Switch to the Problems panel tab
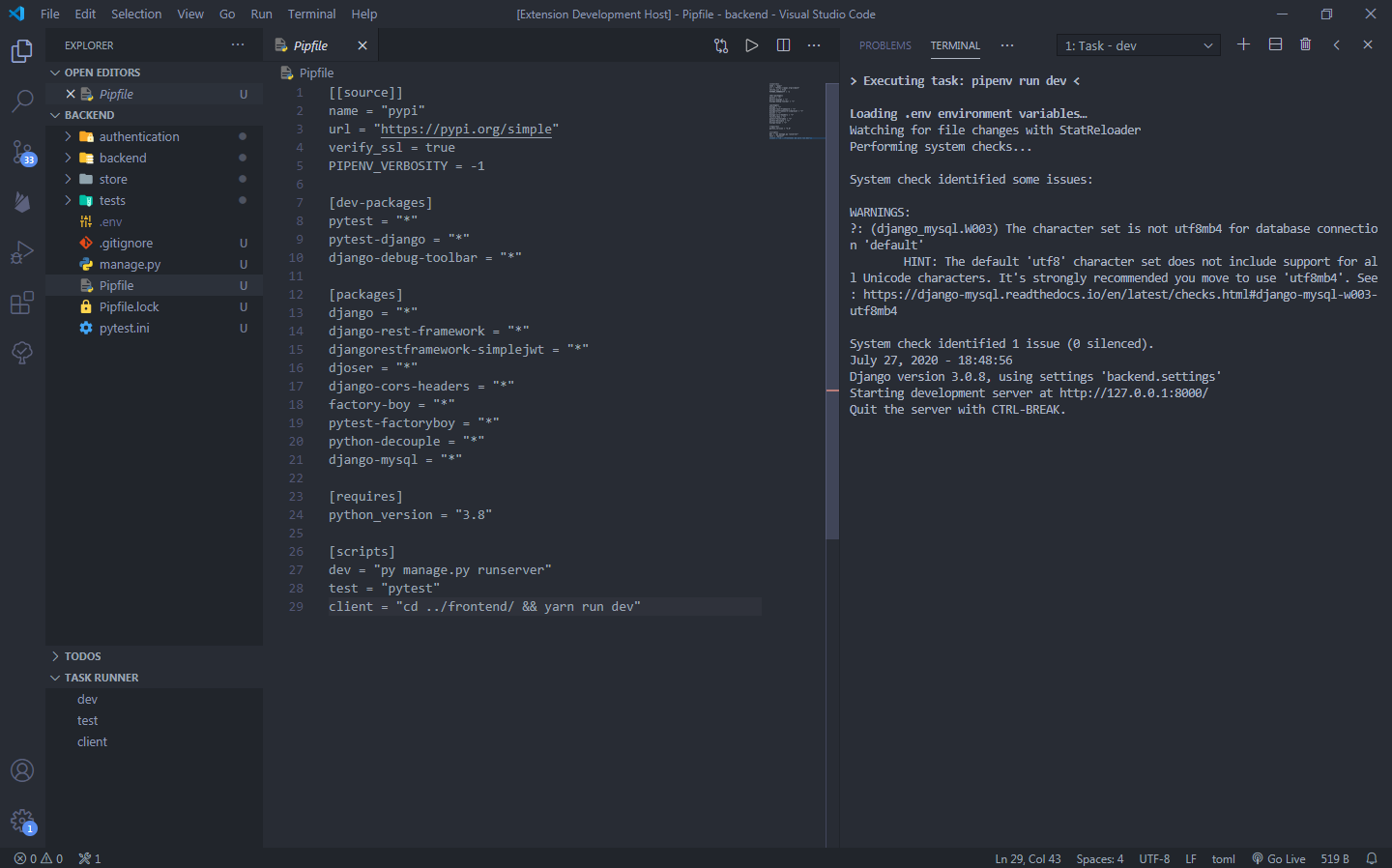The image size is (1392, 868). click(885, 45)
